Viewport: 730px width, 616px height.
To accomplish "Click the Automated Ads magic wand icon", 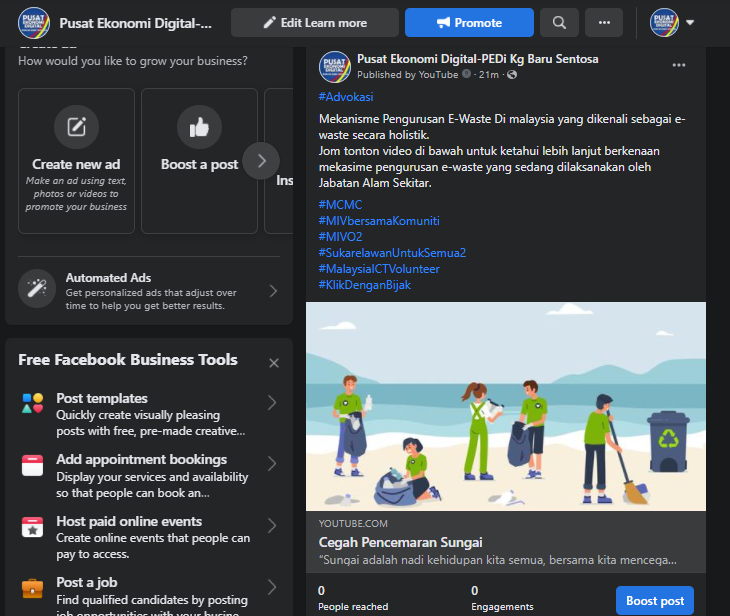I will click(37, 289).
